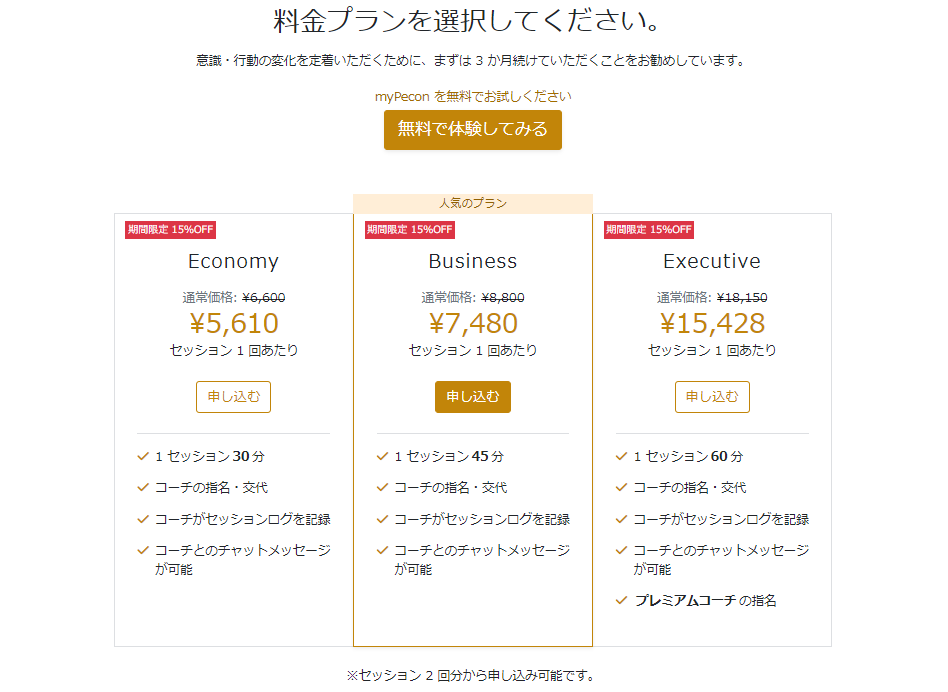Click checkmark beside プレミアムコーチ の指名
The image size is (948, 692).
coord(621,600)
